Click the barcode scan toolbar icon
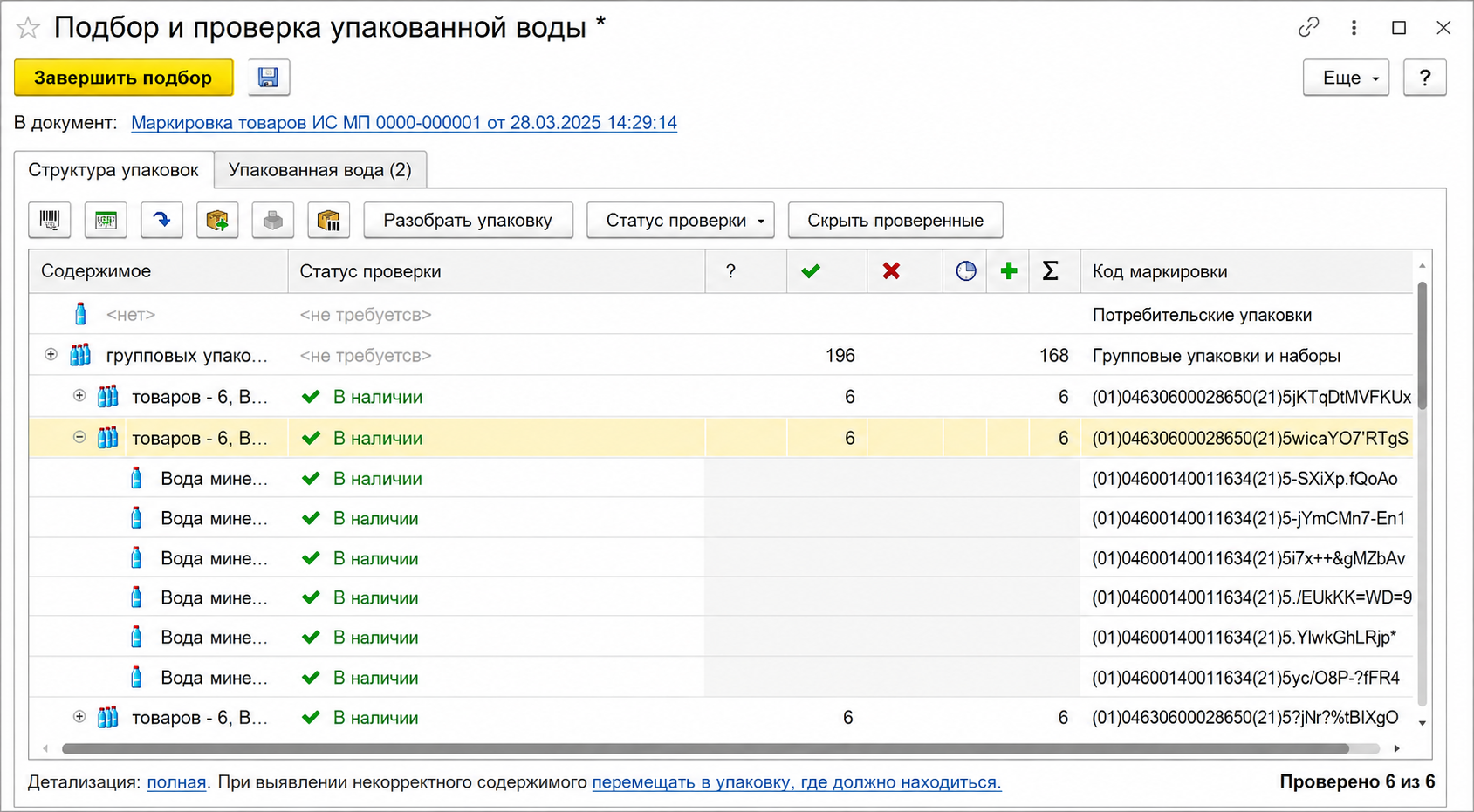The width and height of the screenshot is (1474, 812). 50,221
